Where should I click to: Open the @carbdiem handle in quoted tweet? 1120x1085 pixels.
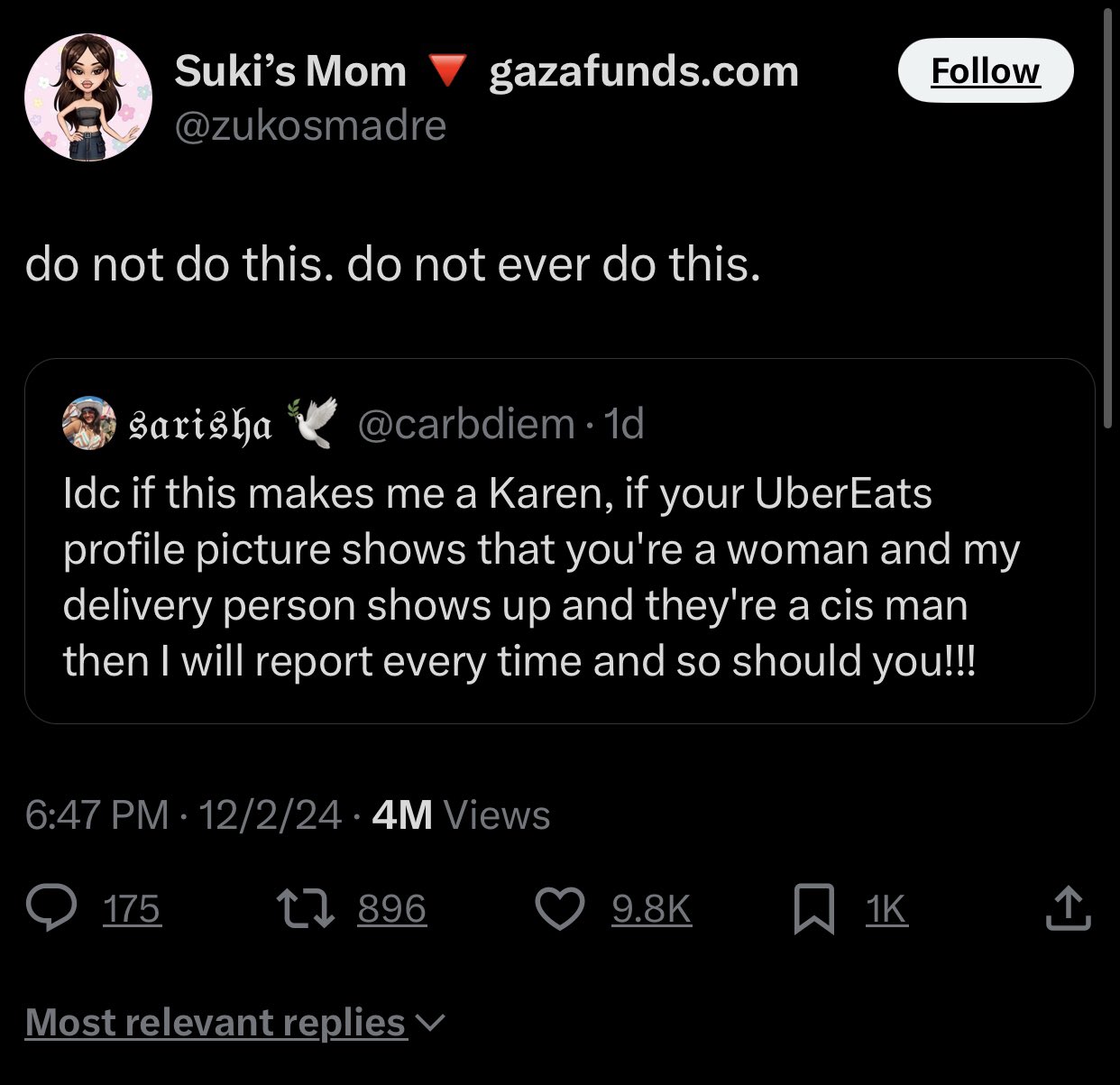click(466, 423)
